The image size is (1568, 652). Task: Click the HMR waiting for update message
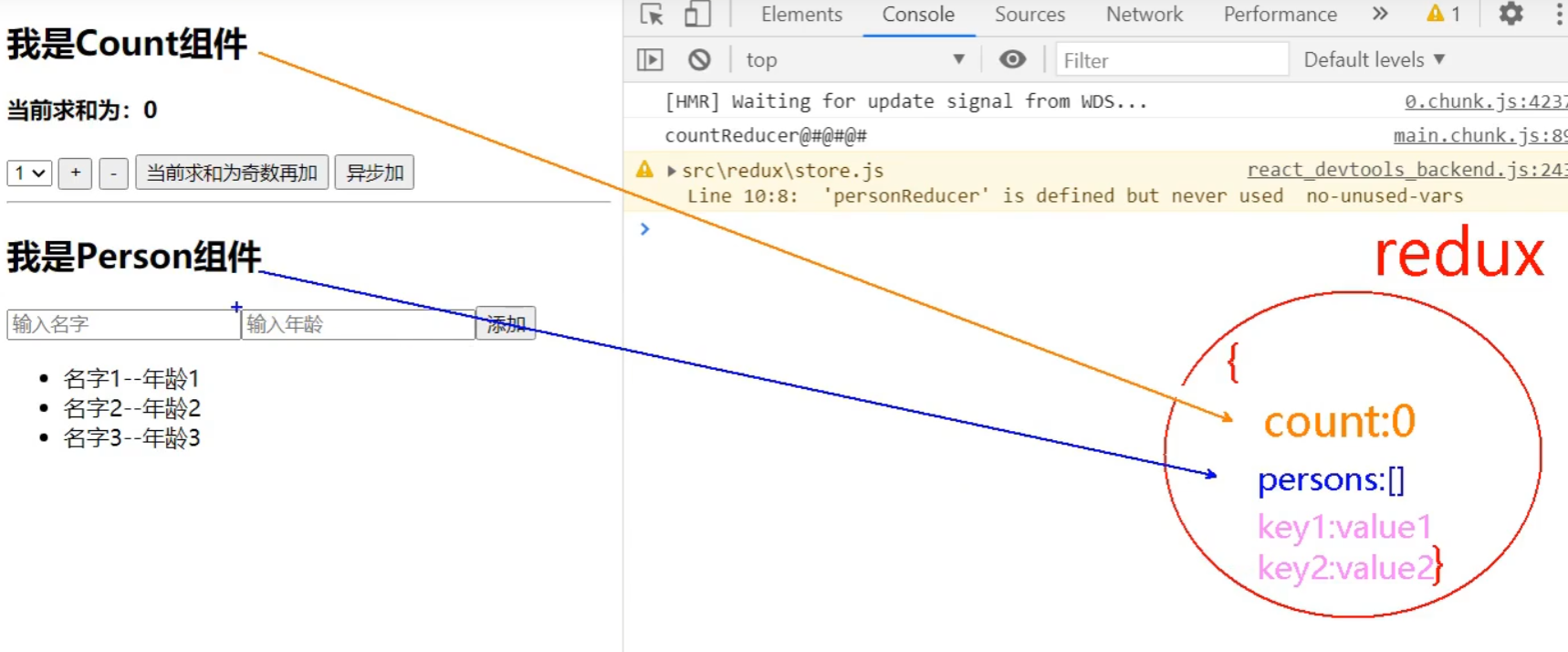(906, 101)
